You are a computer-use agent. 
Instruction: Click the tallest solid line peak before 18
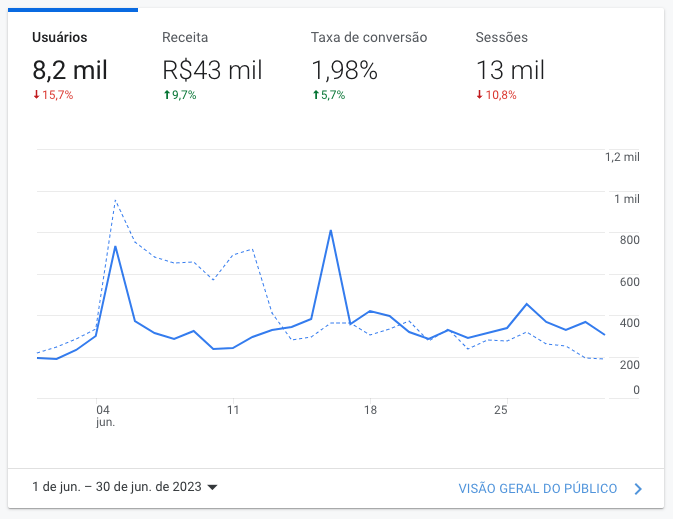pos(330,231)
